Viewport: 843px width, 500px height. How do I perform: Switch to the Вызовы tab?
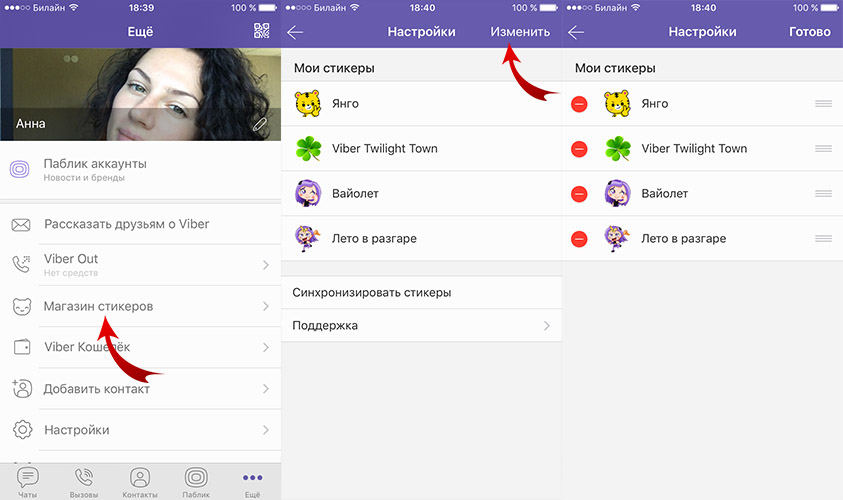84,482
